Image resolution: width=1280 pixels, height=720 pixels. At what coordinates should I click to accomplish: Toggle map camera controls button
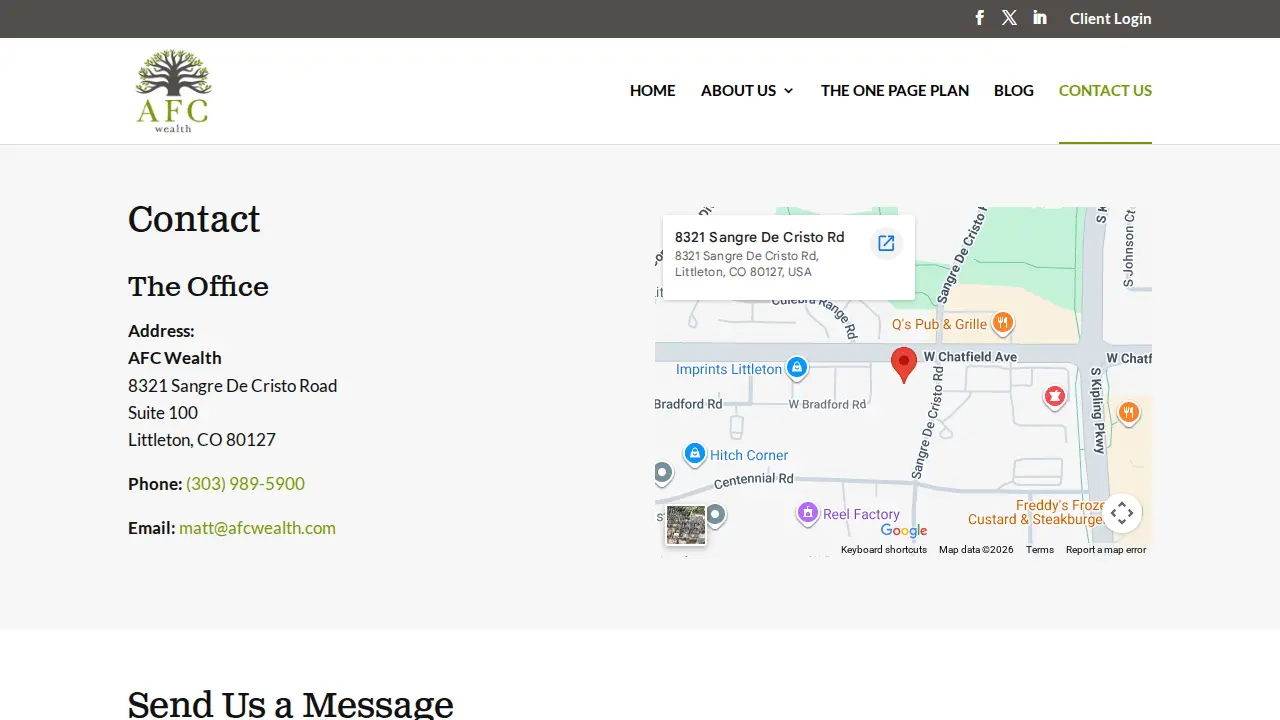tap(1122, 513)
